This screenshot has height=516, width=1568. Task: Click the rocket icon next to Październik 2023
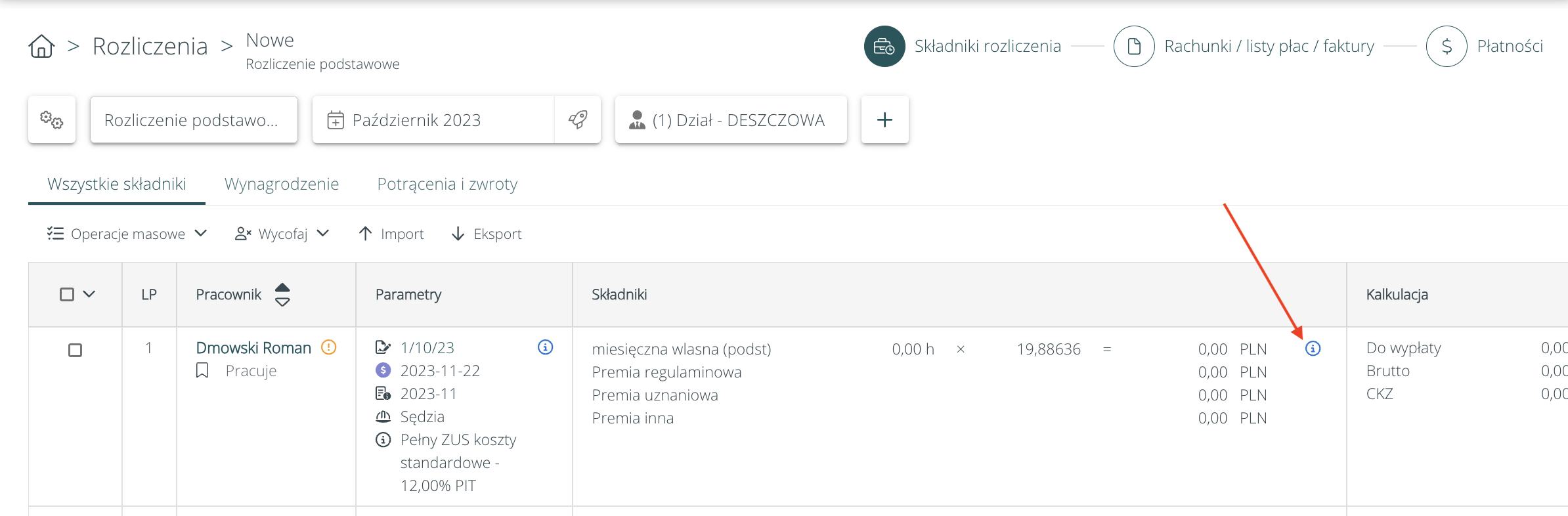[x=578, y=119]
